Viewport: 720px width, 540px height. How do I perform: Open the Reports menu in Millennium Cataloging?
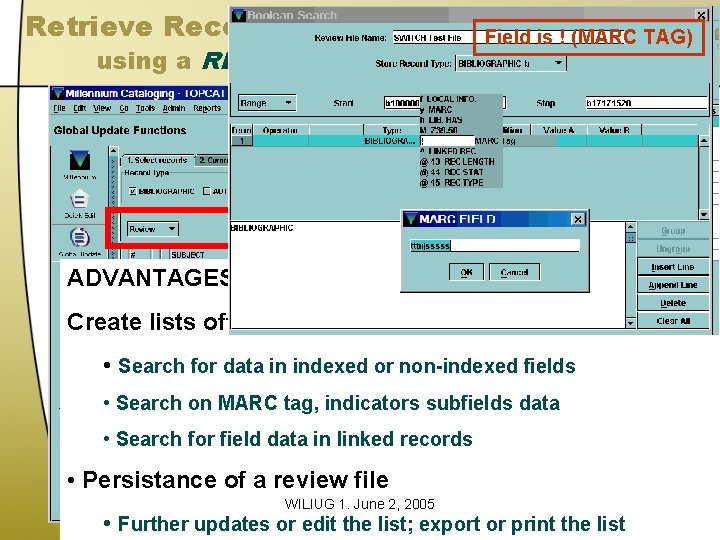tap(207, 108)
